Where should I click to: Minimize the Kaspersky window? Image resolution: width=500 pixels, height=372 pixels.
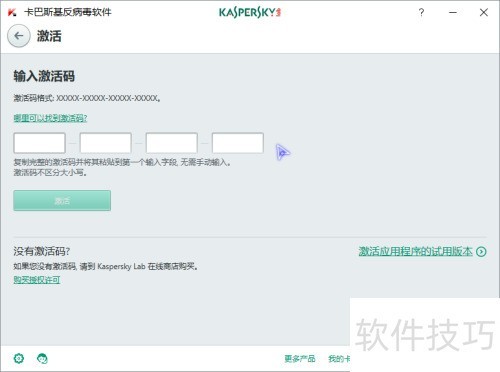tap(453, 13)
